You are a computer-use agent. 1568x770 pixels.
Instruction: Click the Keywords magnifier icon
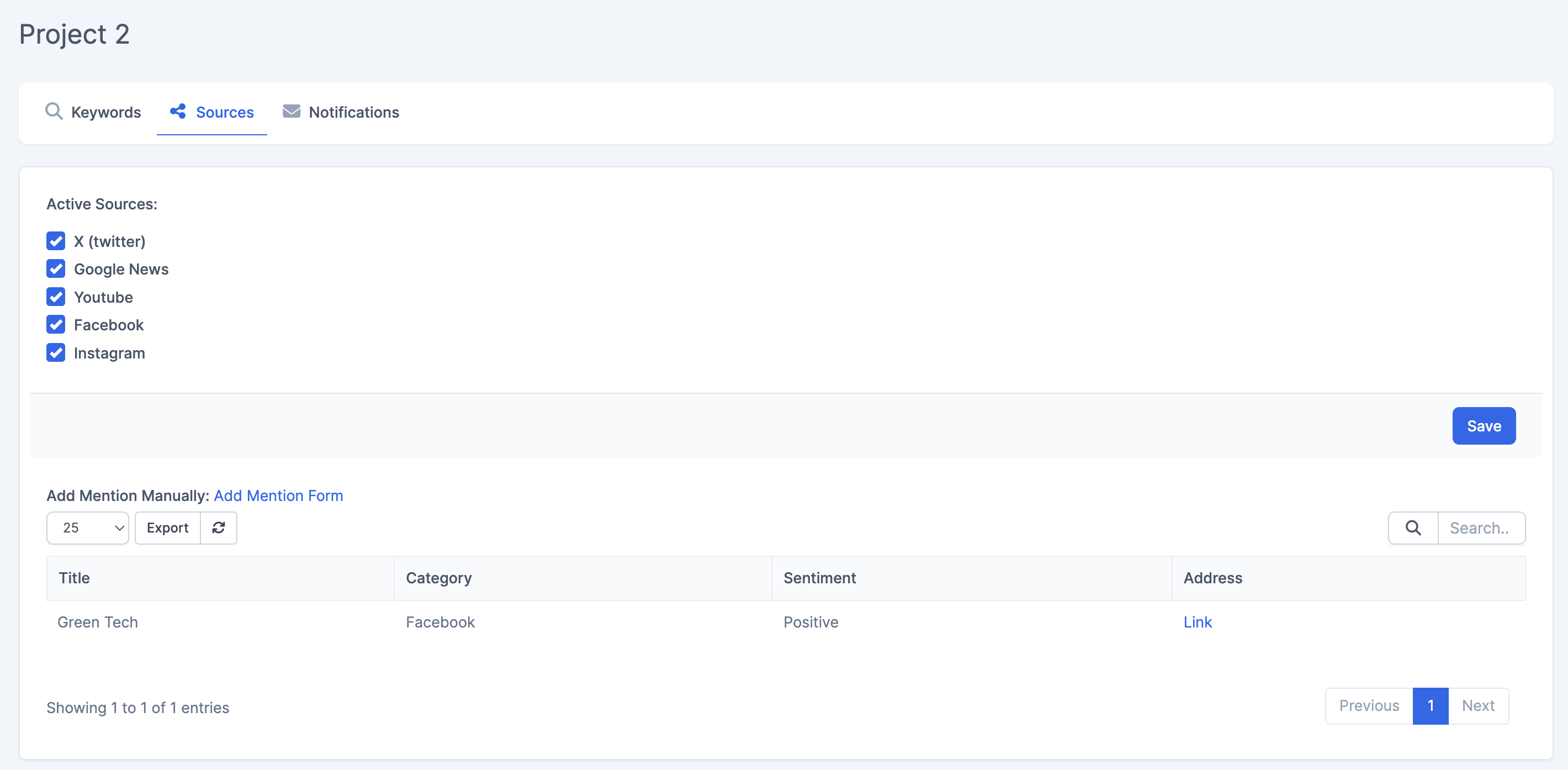(x=54, y=112)
